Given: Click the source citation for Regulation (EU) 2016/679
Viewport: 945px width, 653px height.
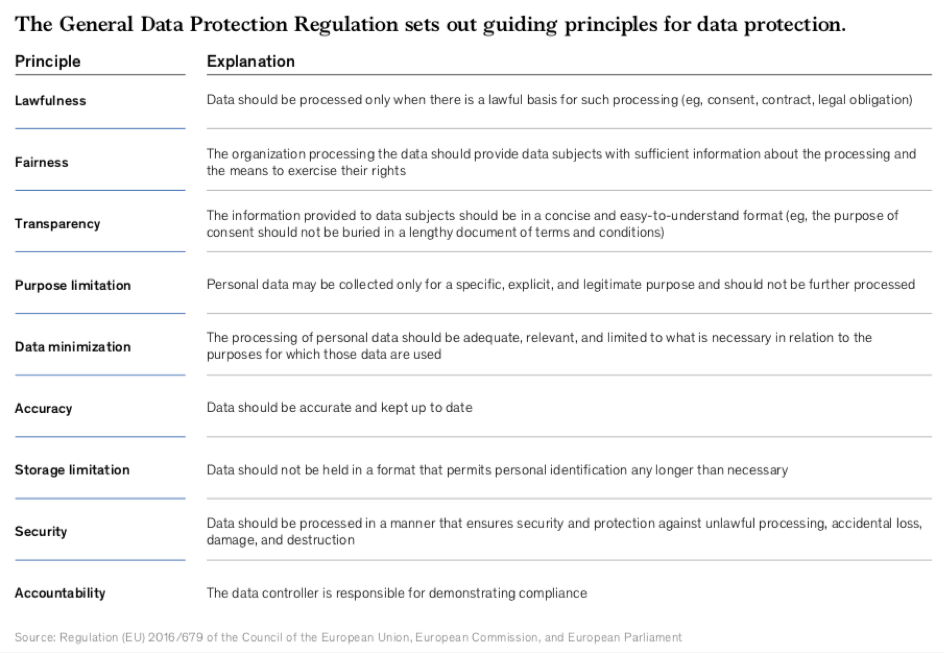Looking at the screenshot, I should (x=348, y=637).
